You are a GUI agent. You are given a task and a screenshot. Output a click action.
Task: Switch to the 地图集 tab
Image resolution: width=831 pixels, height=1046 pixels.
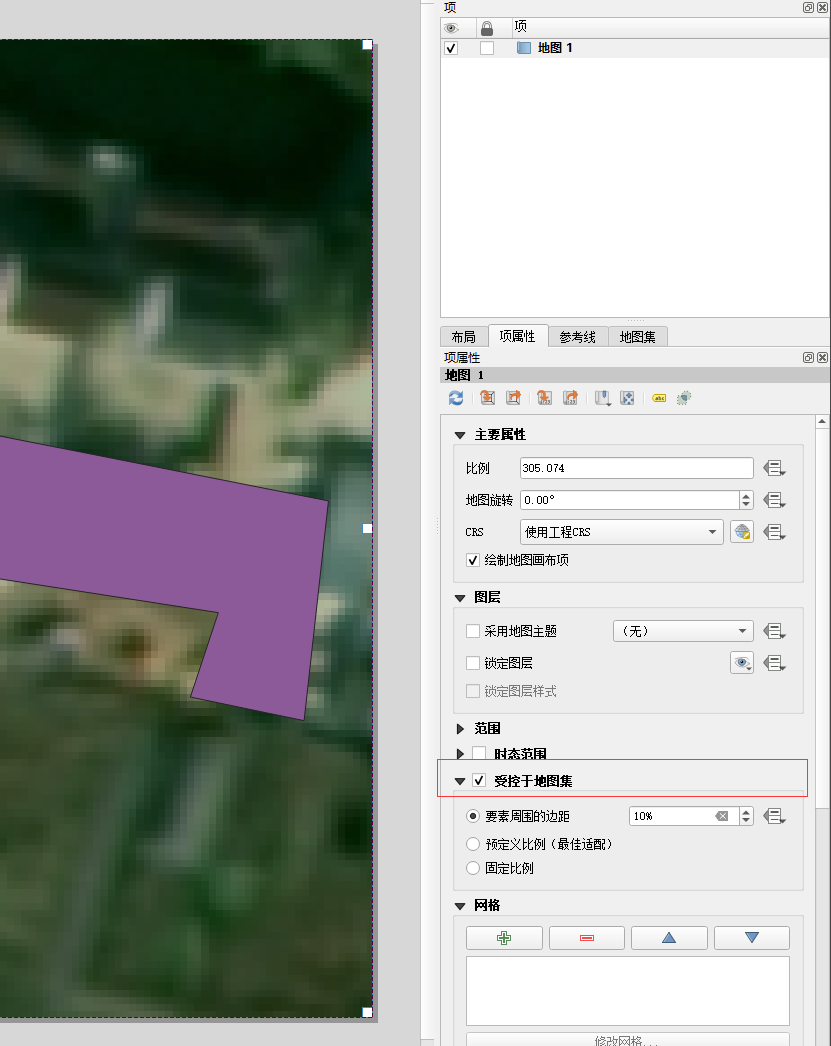(x=638, y=336)
